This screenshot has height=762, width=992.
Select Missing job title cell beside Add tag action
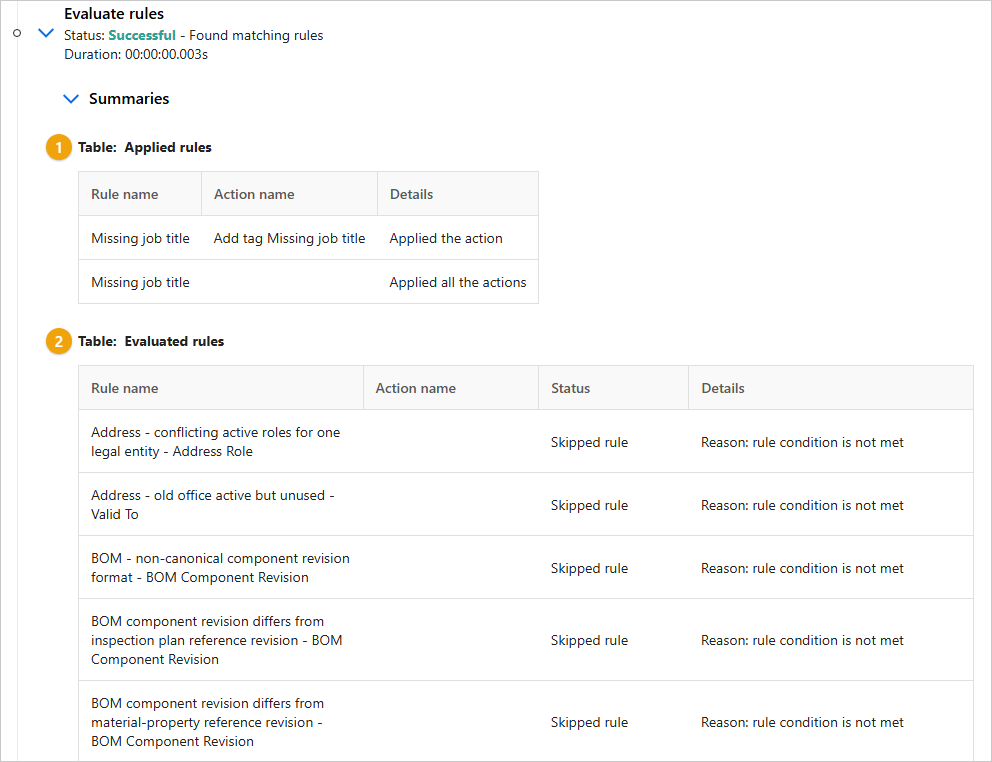tap(140, 238)
